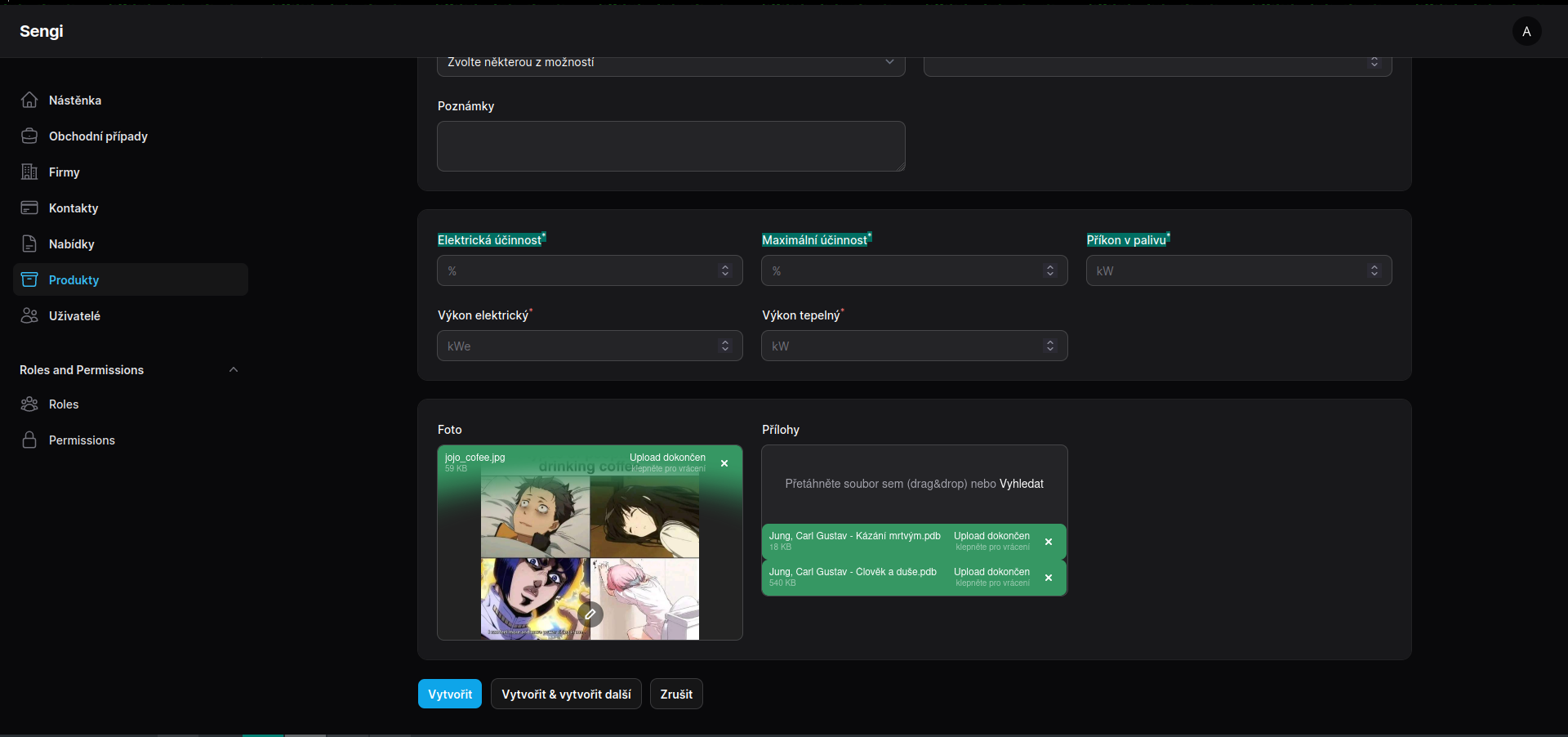This screenshot has width=1568, height=737.
Task: Remove the Clověk a duše.pdb attachment
Action: 1049,578
